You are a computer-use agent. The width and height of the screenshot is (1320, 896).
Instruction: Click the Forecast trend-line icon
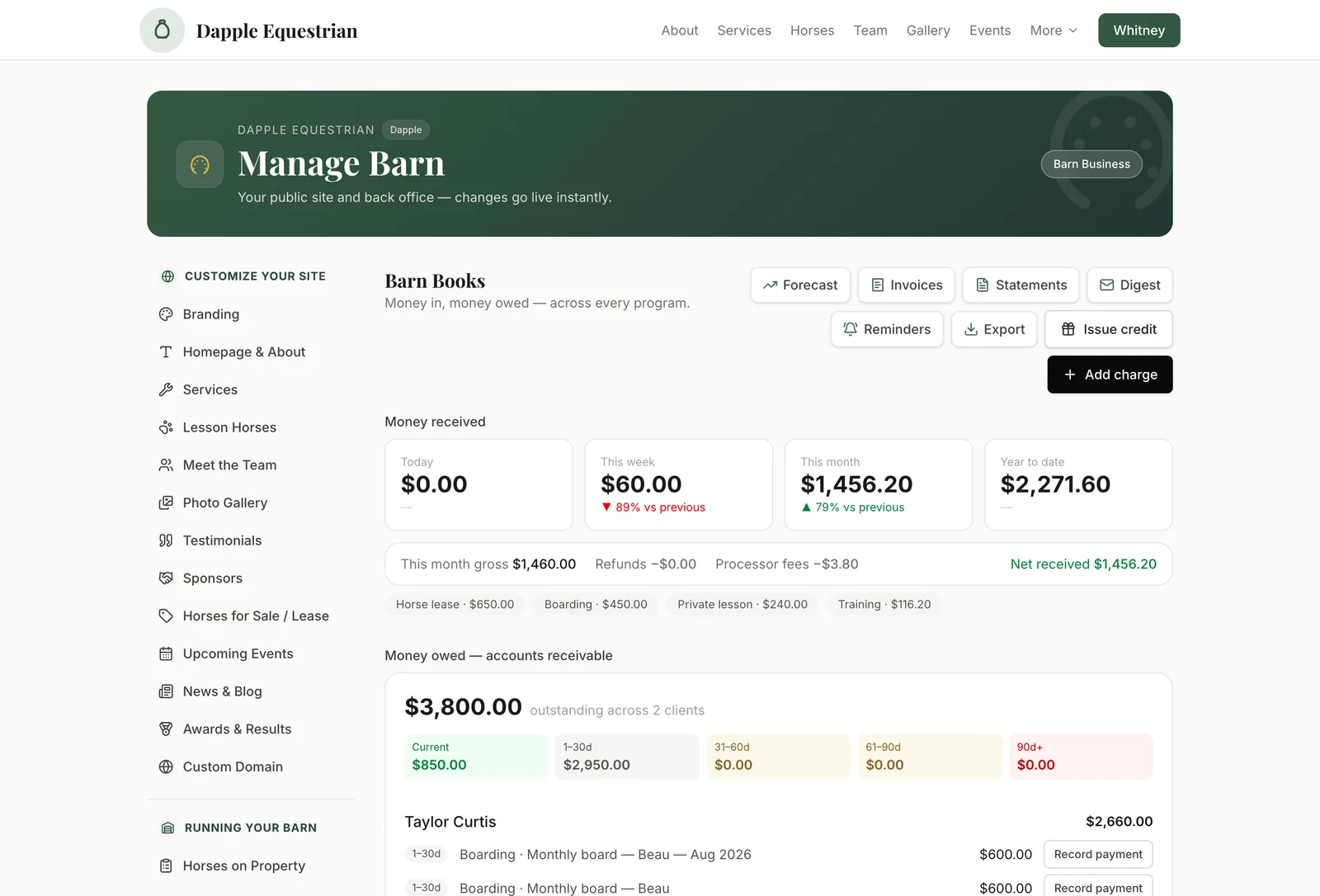771,285
